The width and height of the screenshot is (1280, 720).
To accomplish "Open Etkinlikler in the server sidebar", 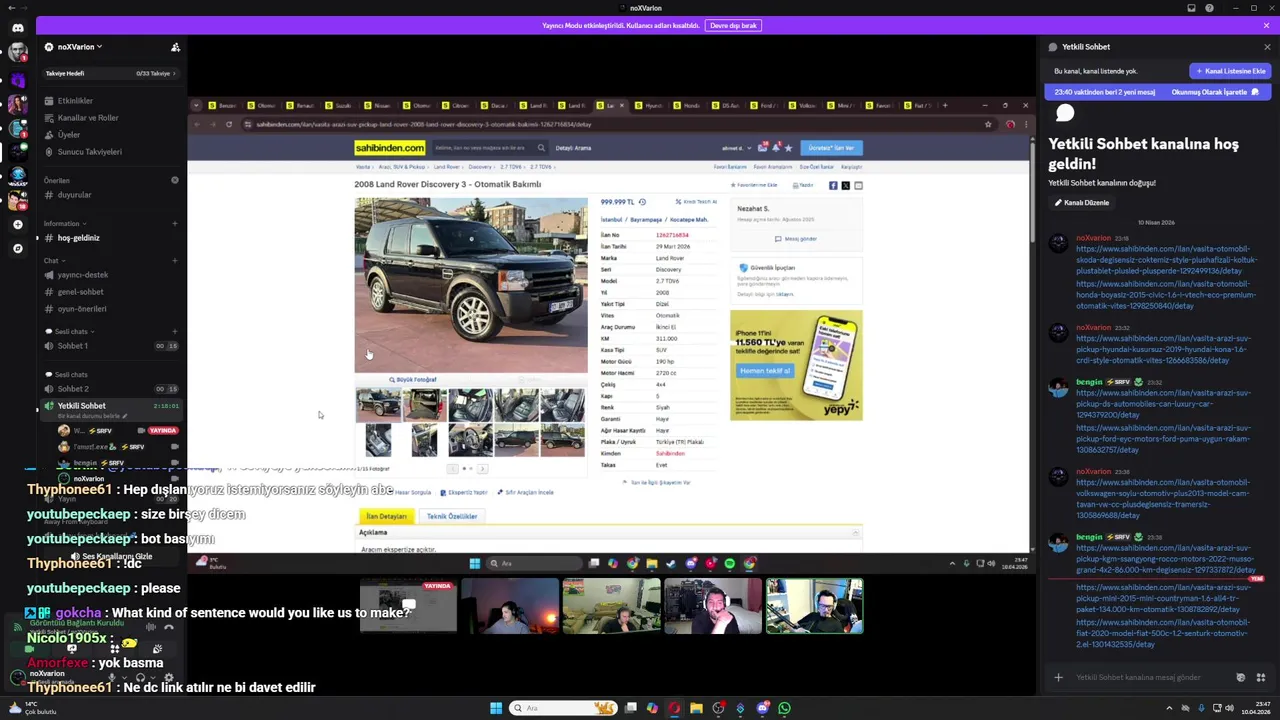I will click(110, 101).
